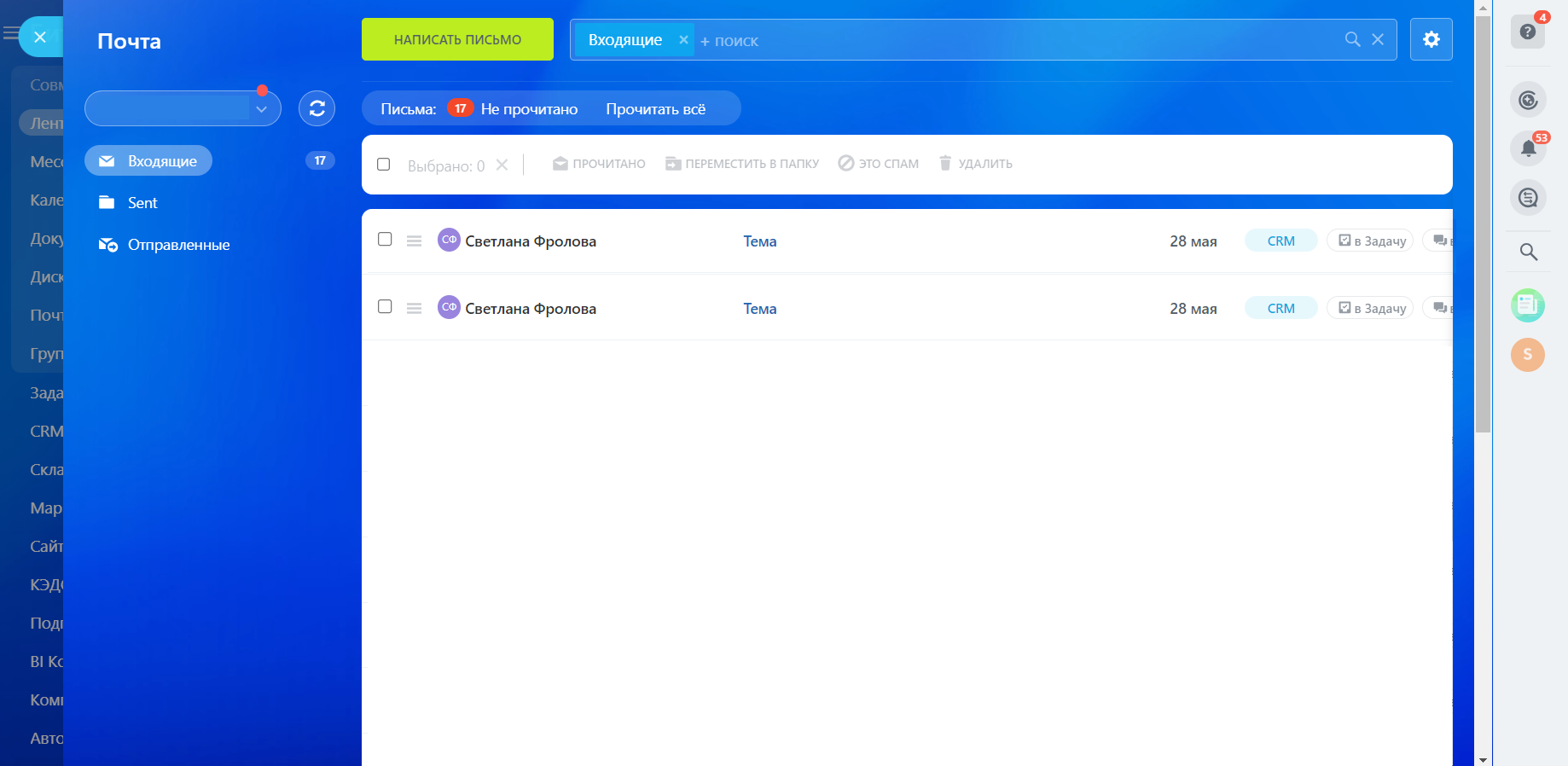Remove the Входящие filter chip
Image resolution: width=1568 pixels, height=766 pixels.
pyautogui.click(x=683, y=39)
